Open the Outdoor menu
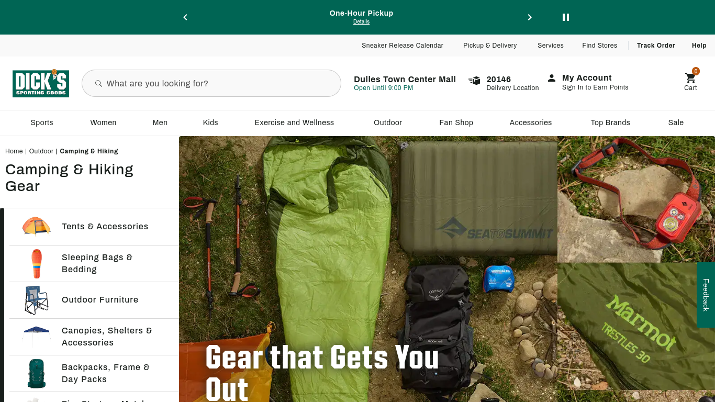This screenshot has height=402, width=715. (388, 123)
